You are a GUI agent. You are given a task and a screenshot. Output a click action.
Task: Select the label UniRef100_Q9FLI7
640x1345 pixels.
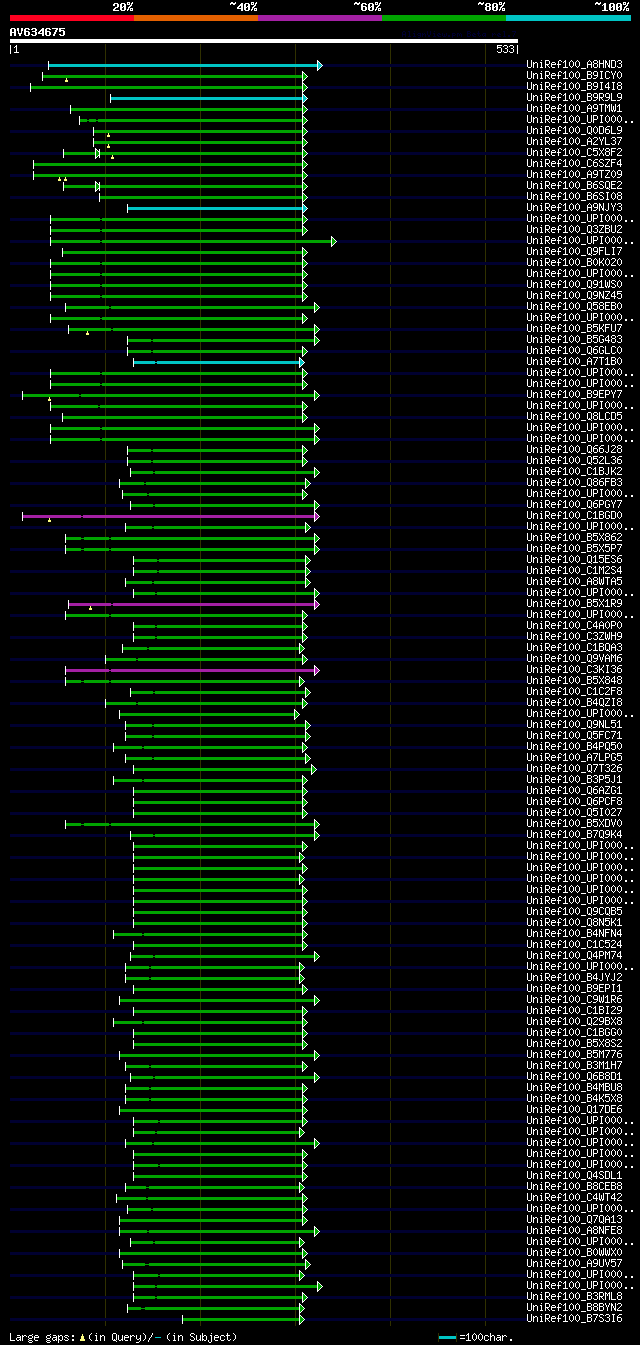574,252
